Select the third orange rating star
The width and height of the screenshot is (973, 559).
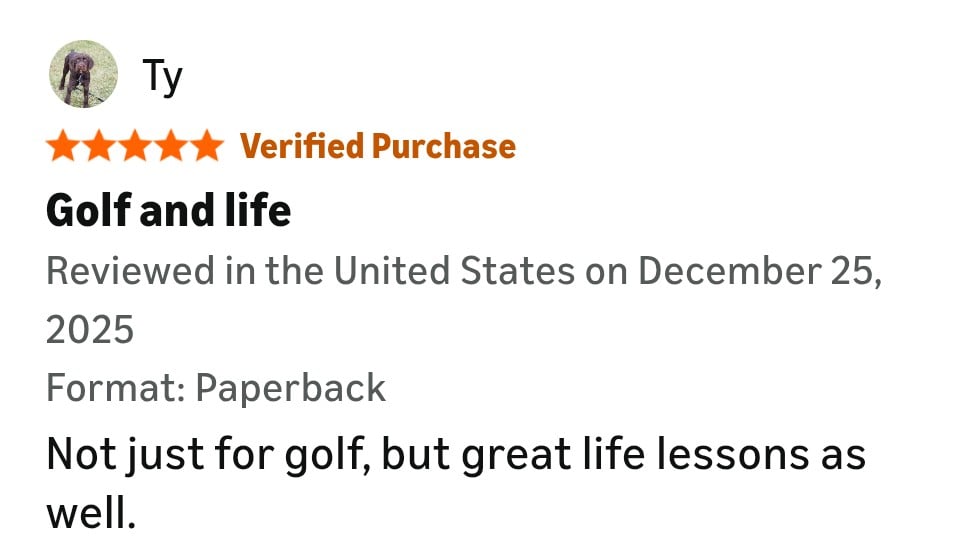point(135,147)
